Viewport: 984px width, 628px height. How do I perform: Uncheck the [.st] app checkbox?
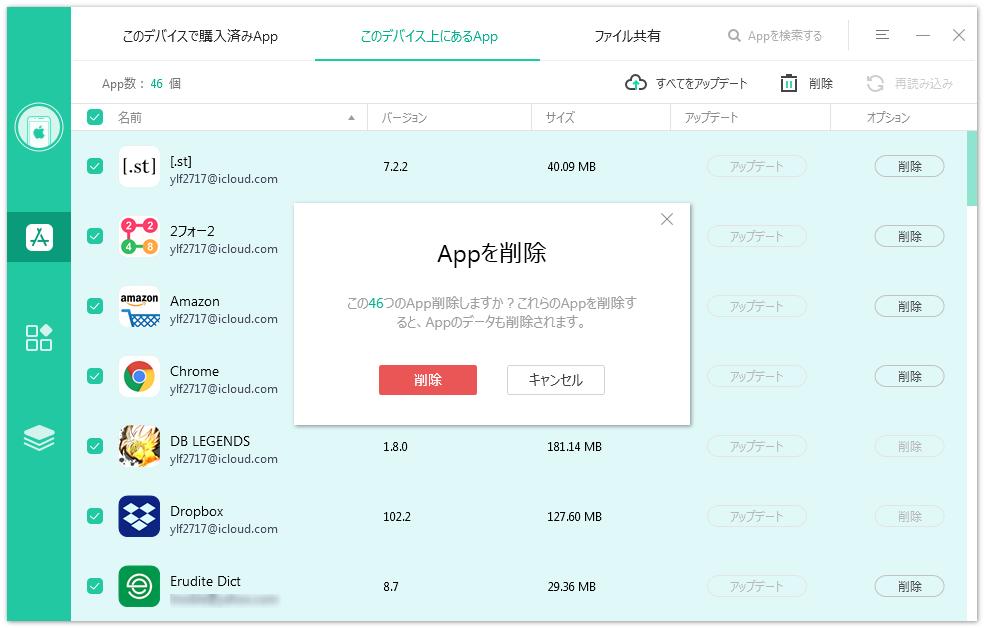tap(95, 166)
